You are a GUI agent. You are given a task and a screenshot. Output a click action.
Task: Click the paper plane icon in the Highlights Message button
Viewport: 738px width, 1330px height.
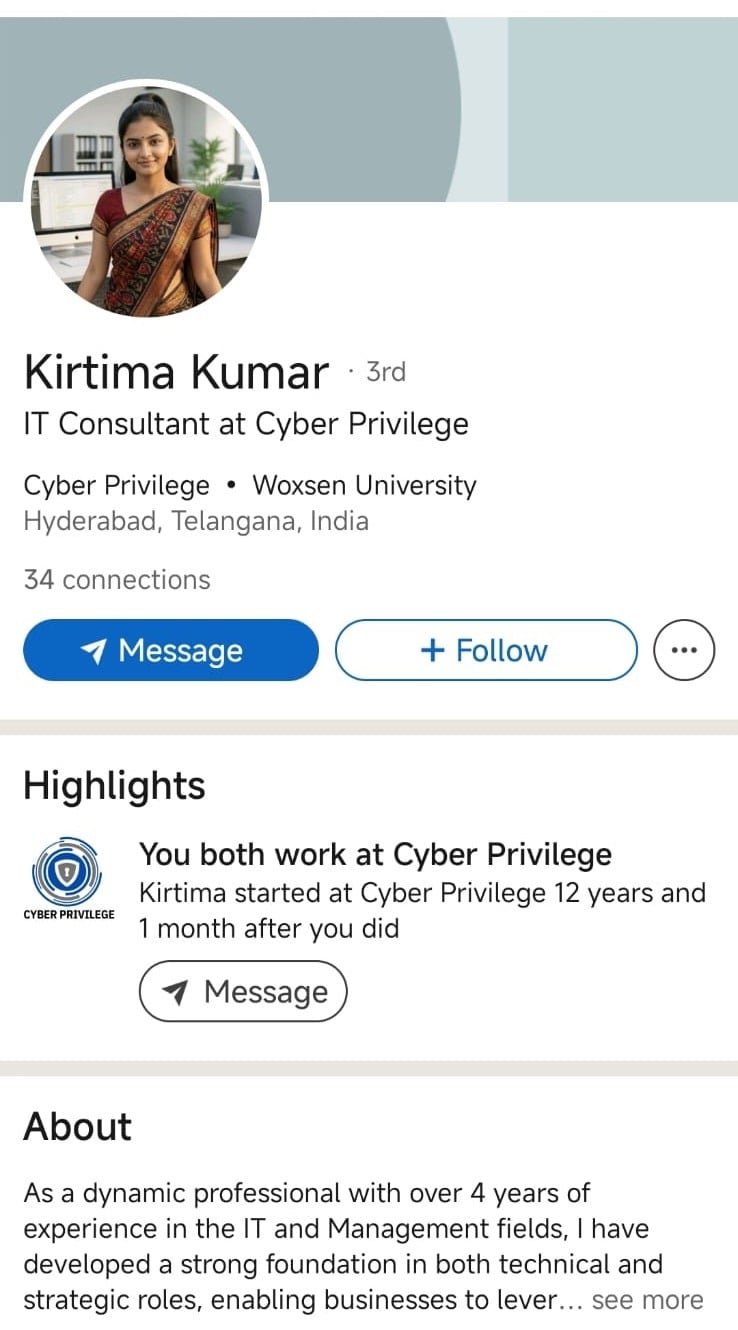175,992
